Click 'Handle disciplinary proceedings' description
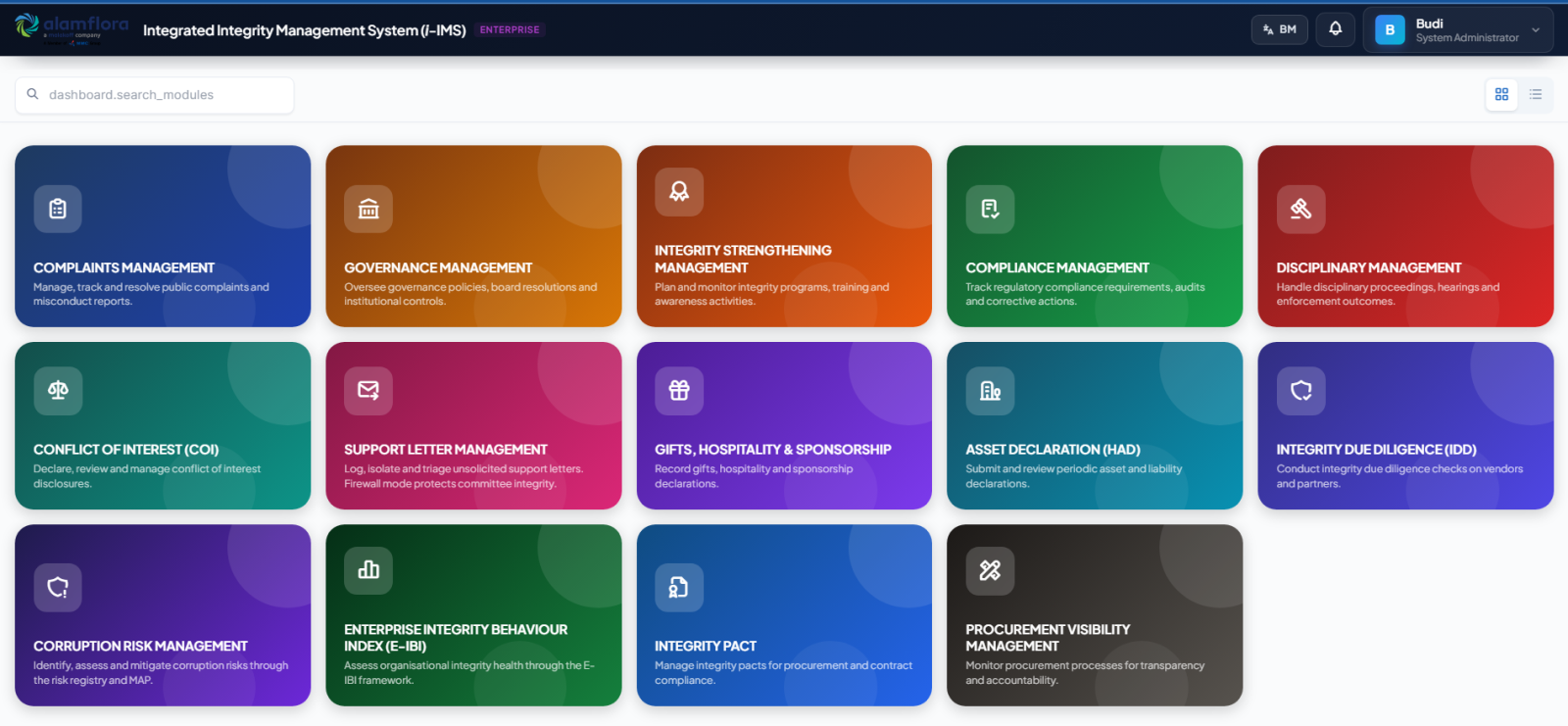Screen dimensions: 1568x726 1388,294
